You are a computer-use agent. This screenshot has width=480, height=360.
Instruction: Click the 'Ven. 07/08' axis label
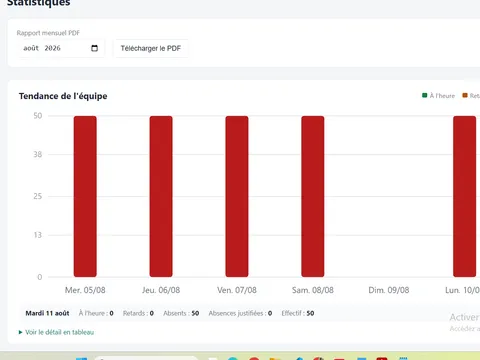pyautogui.click(x=237, y=290)
